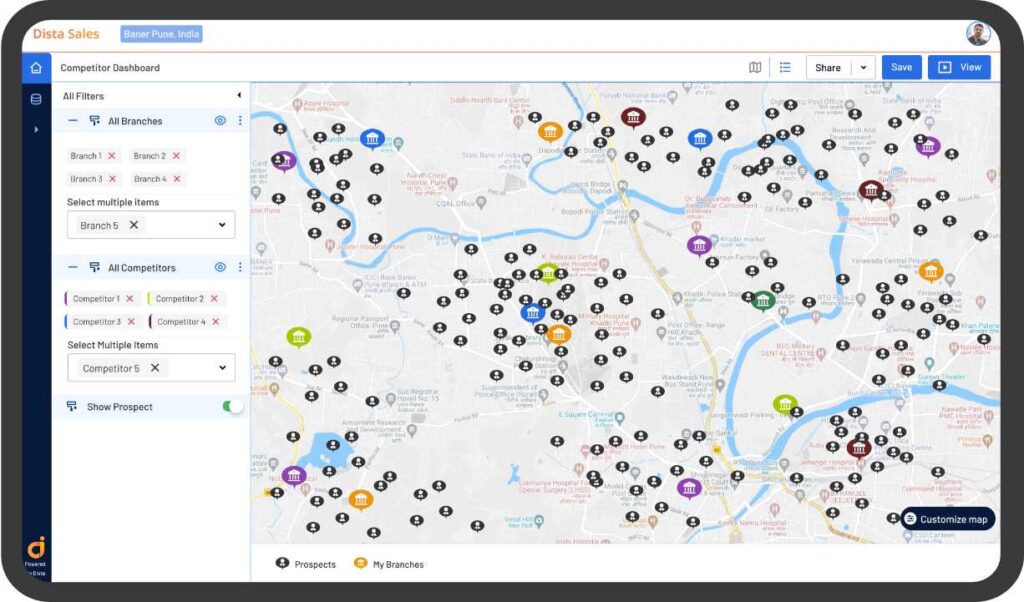This screenshot has width=1024, height=602.
Task: Select the filter icon next to All Branches
Action: [x=94, y=121]
